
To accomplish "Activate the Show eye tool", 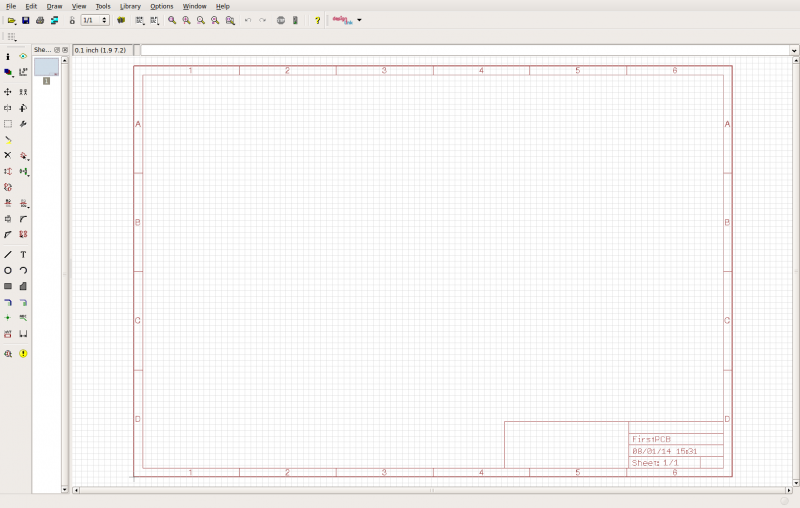I will point(23,56).
